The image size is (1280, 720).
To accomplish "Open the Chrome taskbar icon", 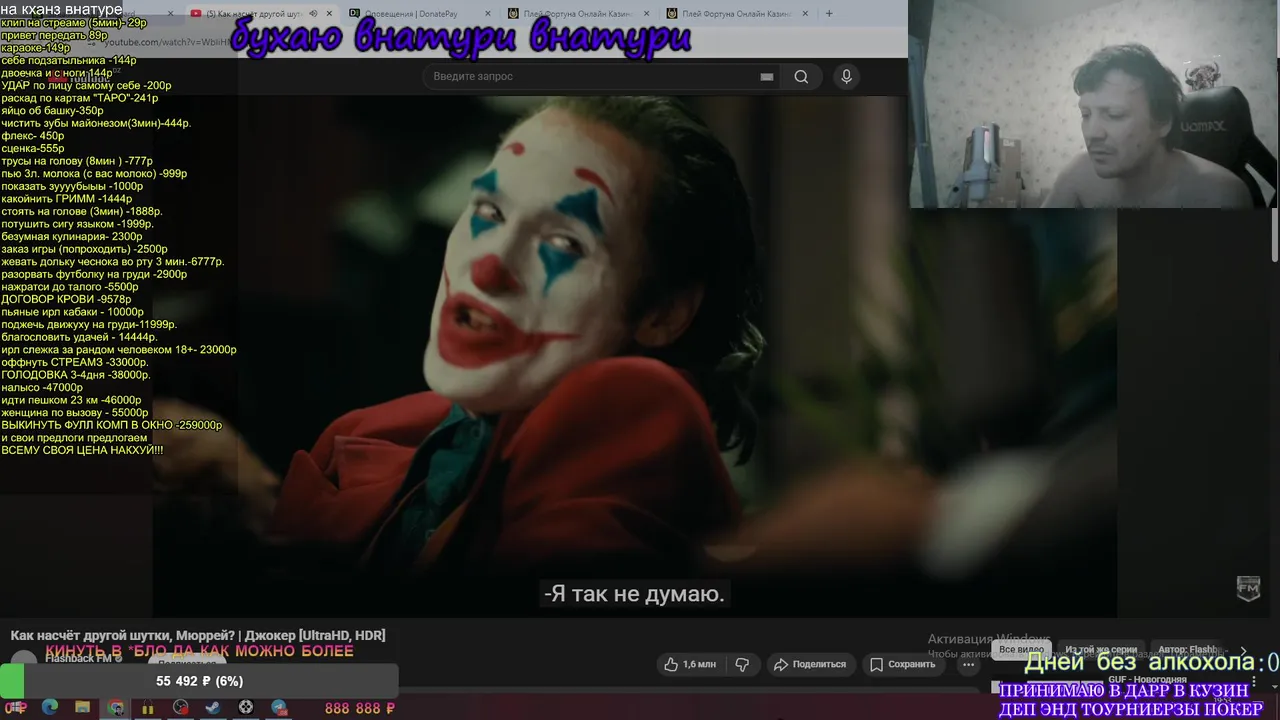I will 115,707.
